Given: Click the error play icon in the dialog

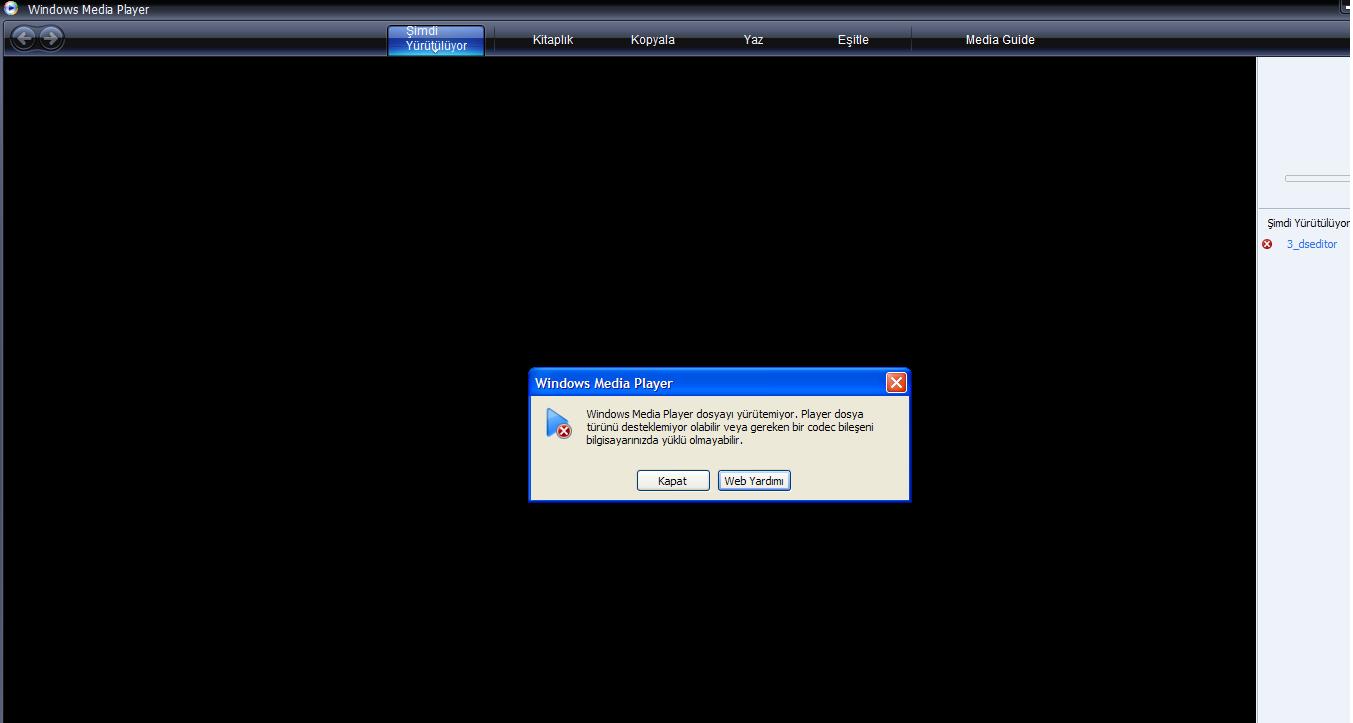Looking at the screenshot, I should coord(558,423).
